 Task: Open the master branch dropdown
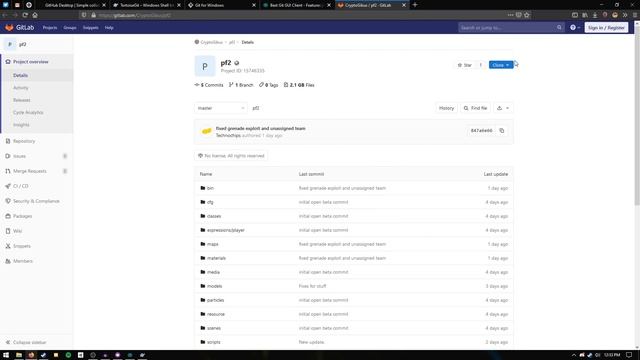coord(220,108)
